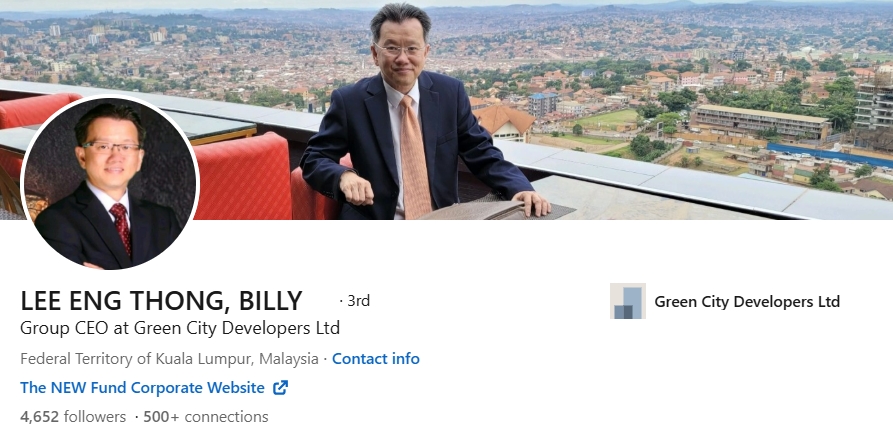This screenshot has height=431, width=893.
Task: Open The NEW Fund Corporate Website link
Action: click(142, 388)
